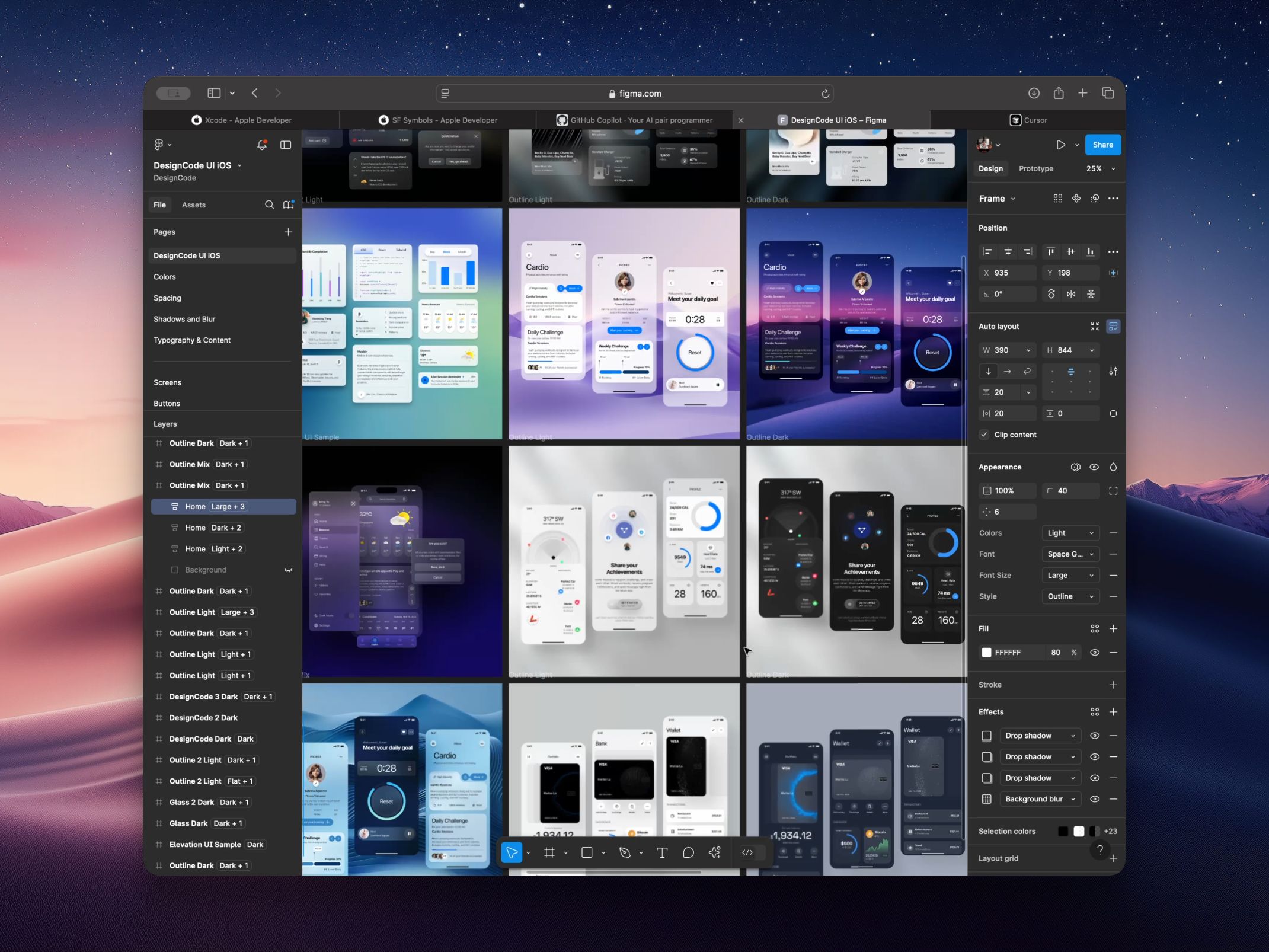This screenshot has width=1269, height=952.
Task: Create component icon in Frame header
Action: pyautogui.click(x=1076, y=199)
